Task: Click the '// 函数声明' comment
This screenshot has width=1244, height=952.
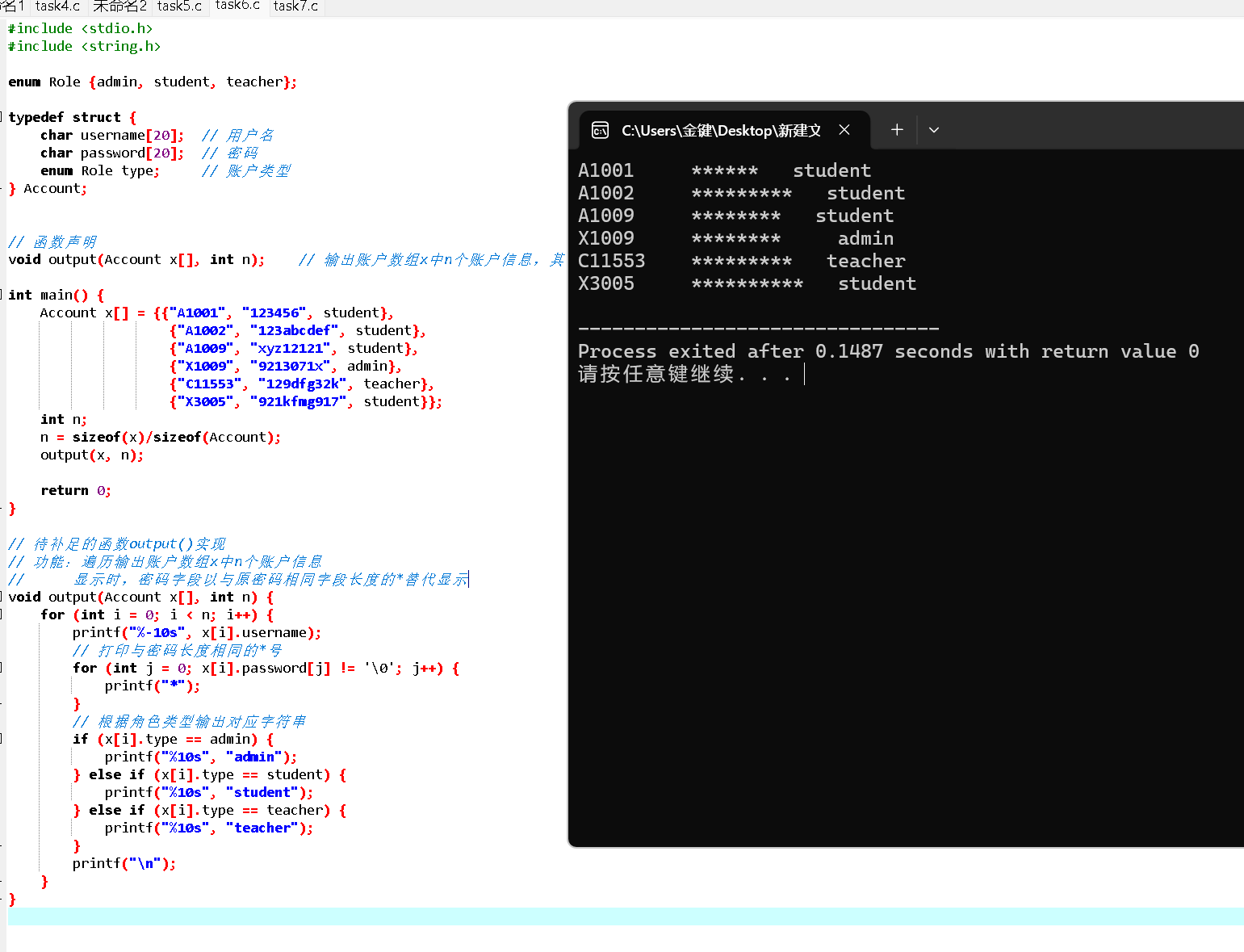Action: coord(52,241)
